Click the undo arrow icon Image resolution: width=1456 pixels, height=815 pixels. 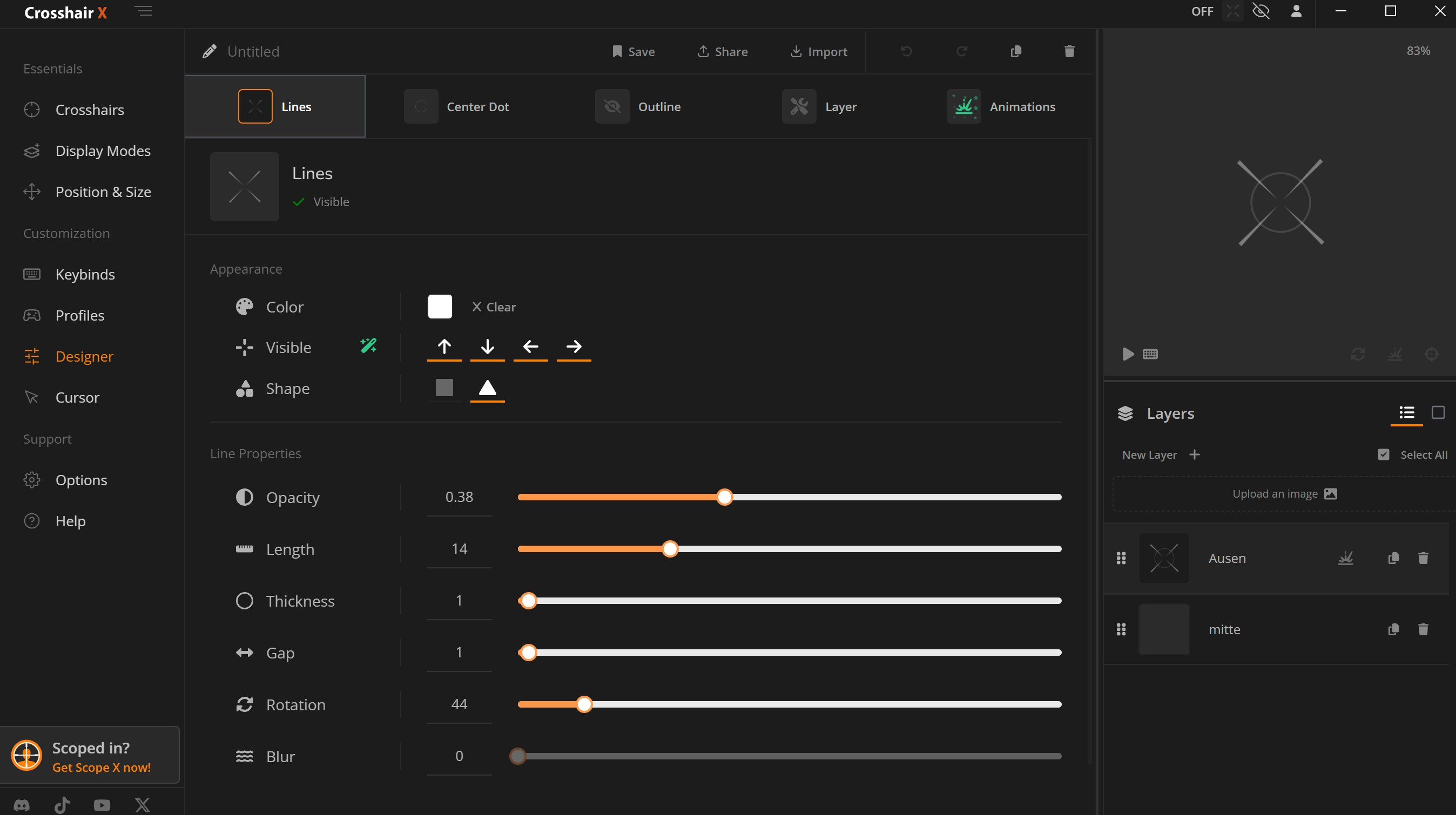tap(906, 51)
